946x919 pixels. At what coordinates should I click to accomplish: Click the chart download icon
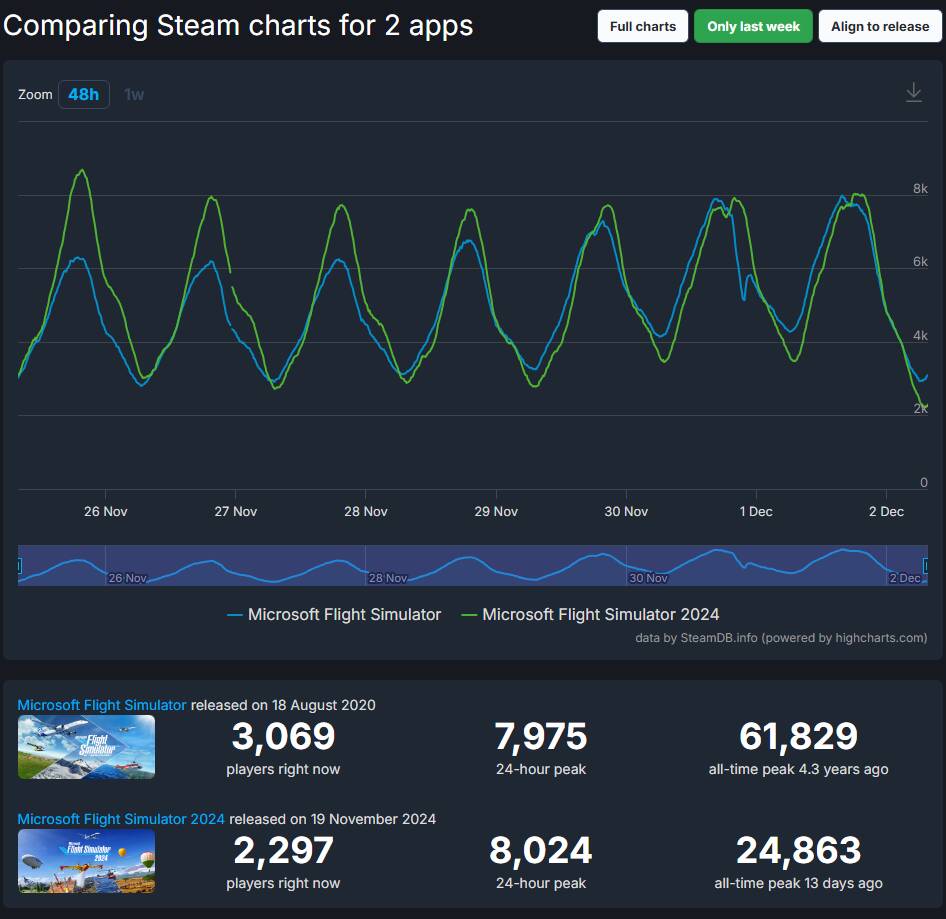[x=913, y=91]
